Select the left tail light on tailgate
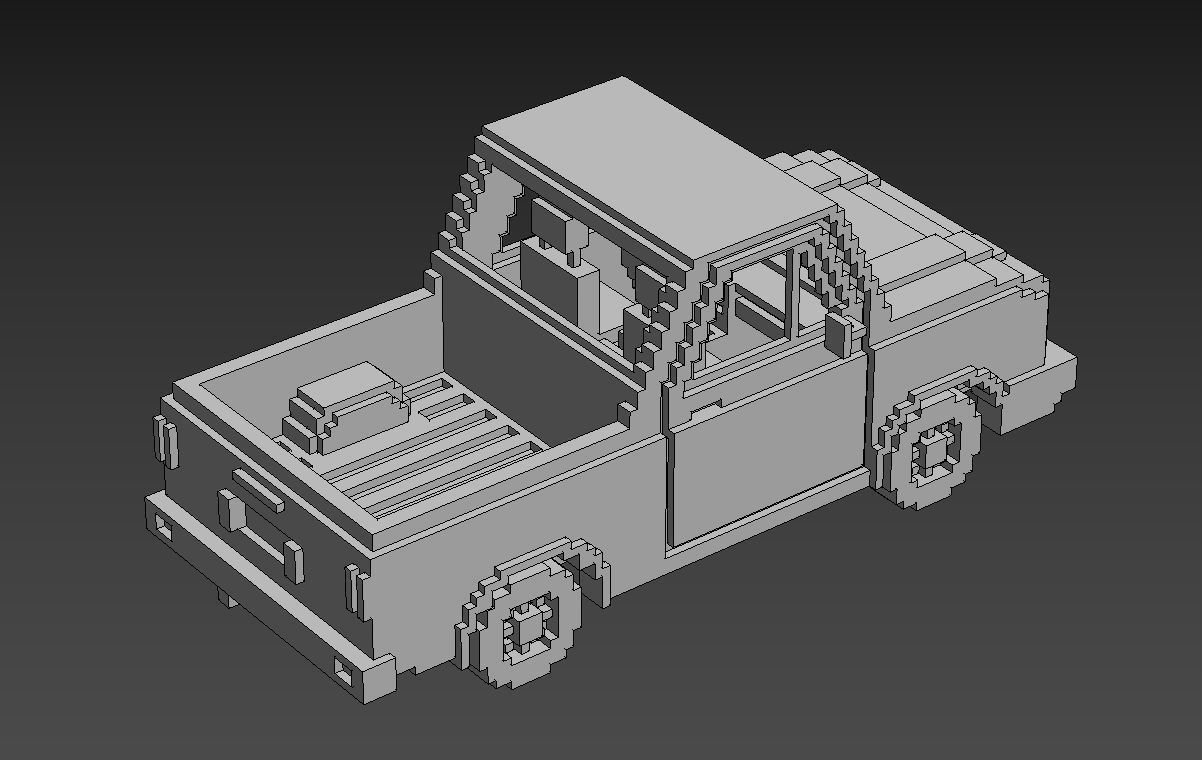1202x760 pixels. pos(165,440)
